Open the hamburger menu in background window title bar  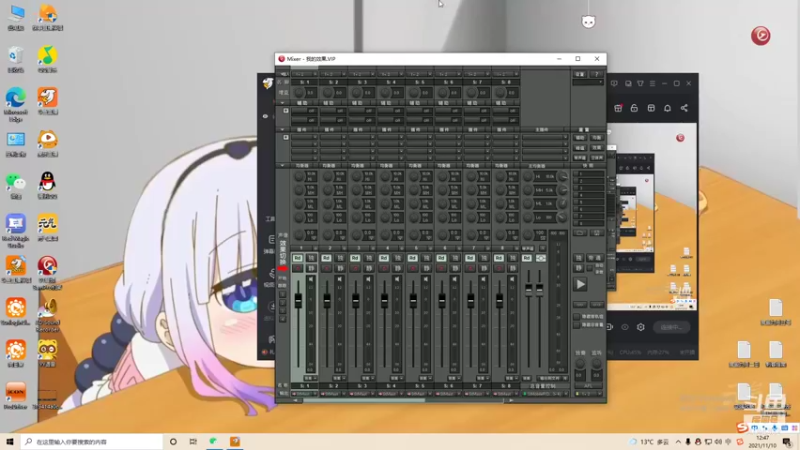tap(652, 83)
